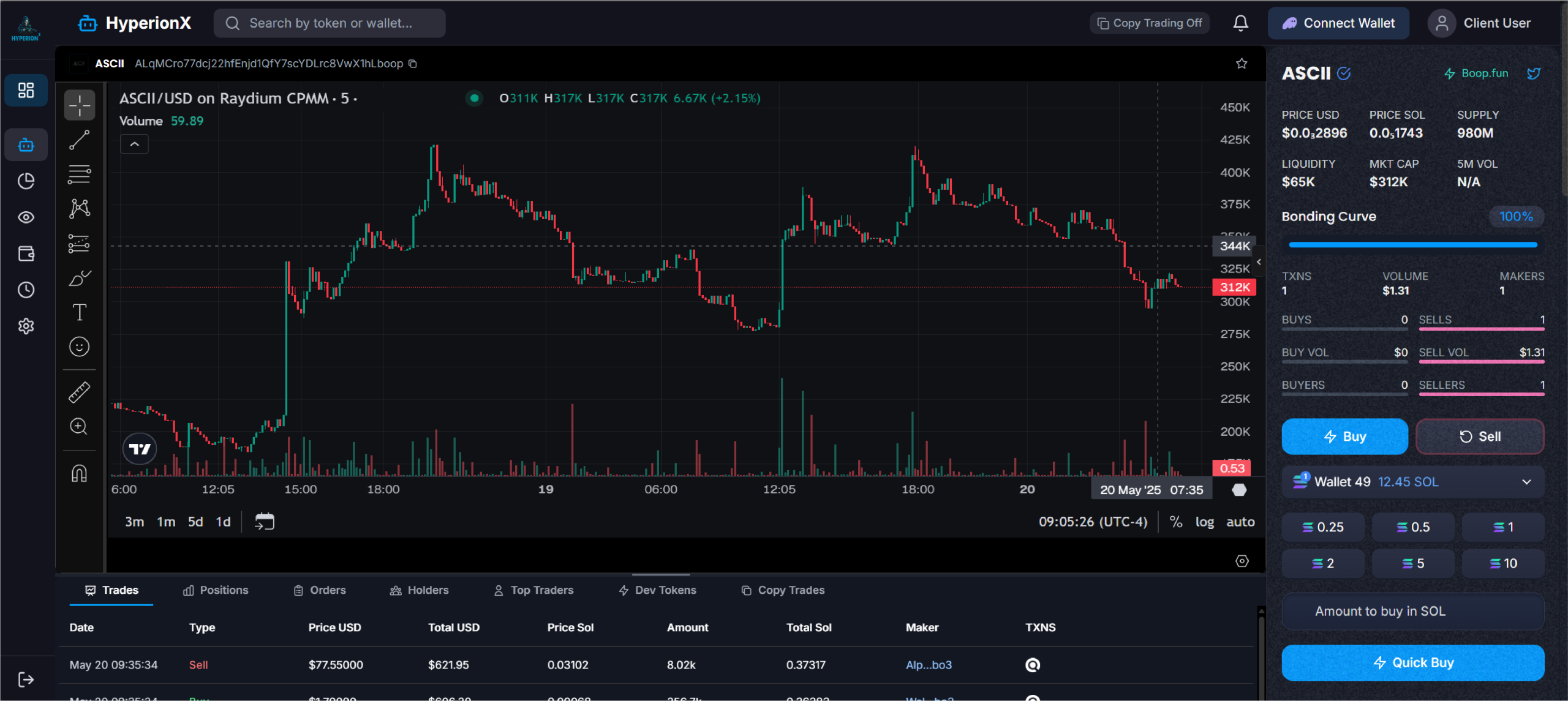Open the ASCII Twitter link icon
Image resolution: width=1568 pixels, height=701 pixels.
[1534, 73]
